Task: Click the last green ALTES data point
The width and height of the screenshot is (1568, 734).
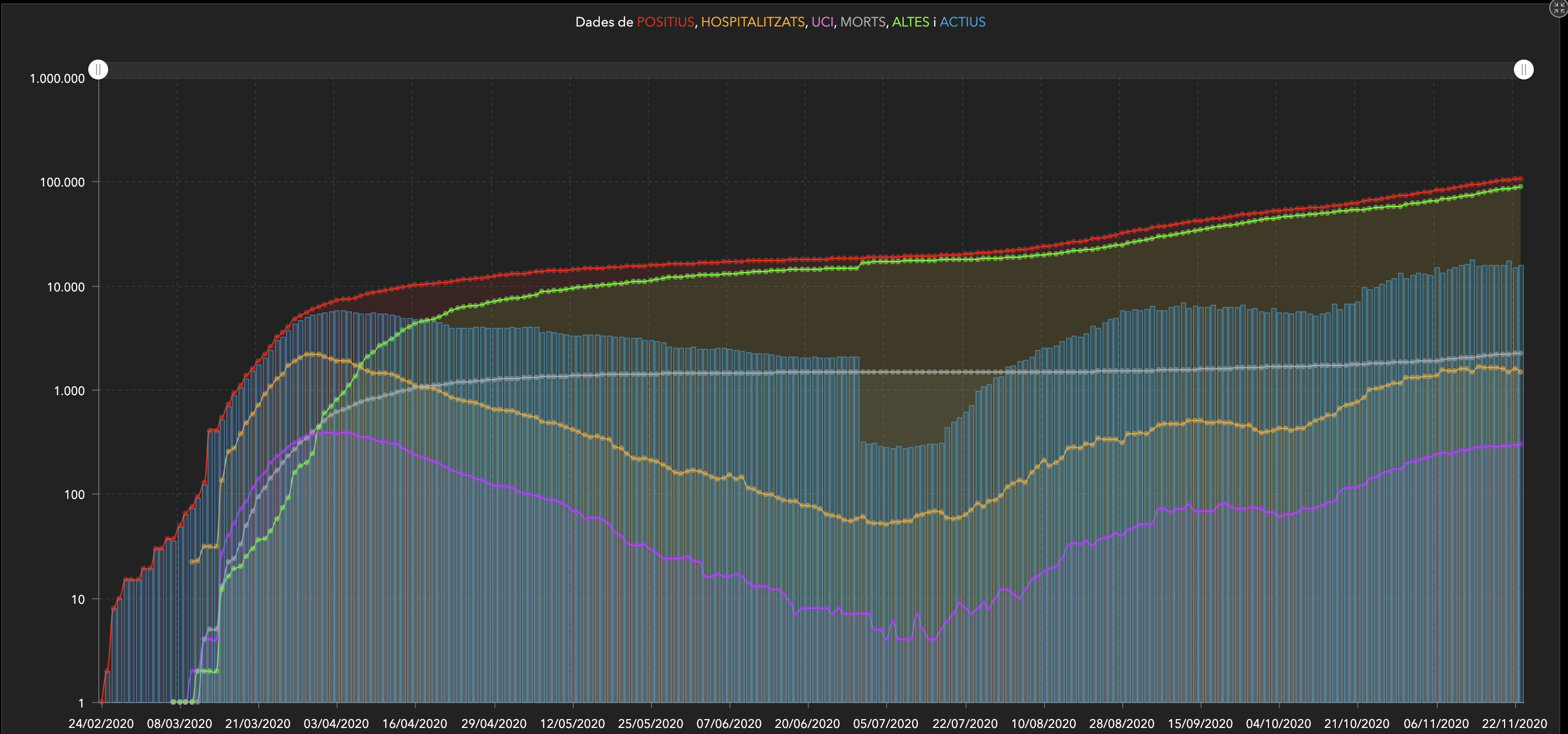Action: tap(1520, 187)
